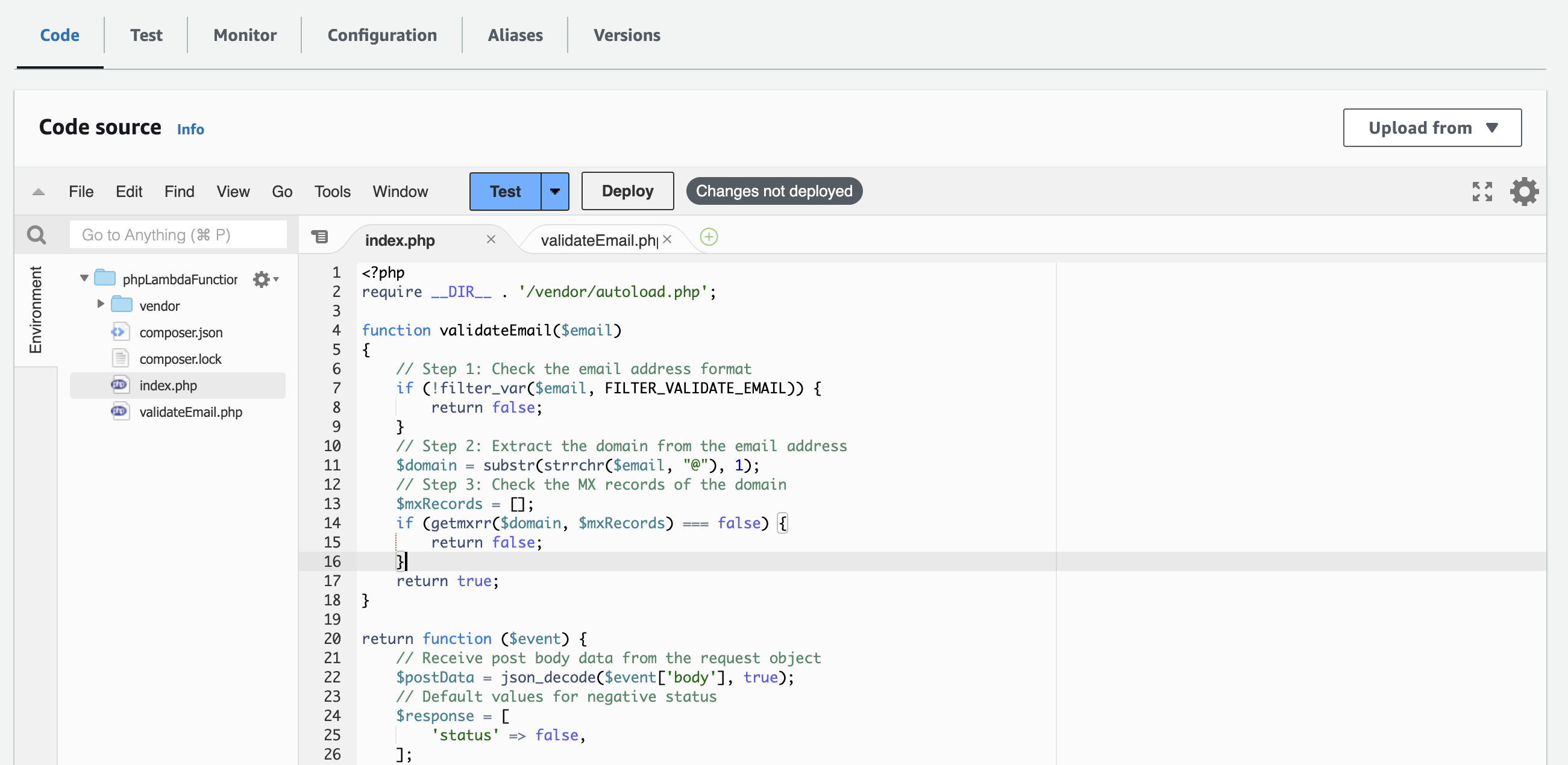Select the validateEmail.php editor tab
1568x765 pixels.
click(x=599, y=240)
